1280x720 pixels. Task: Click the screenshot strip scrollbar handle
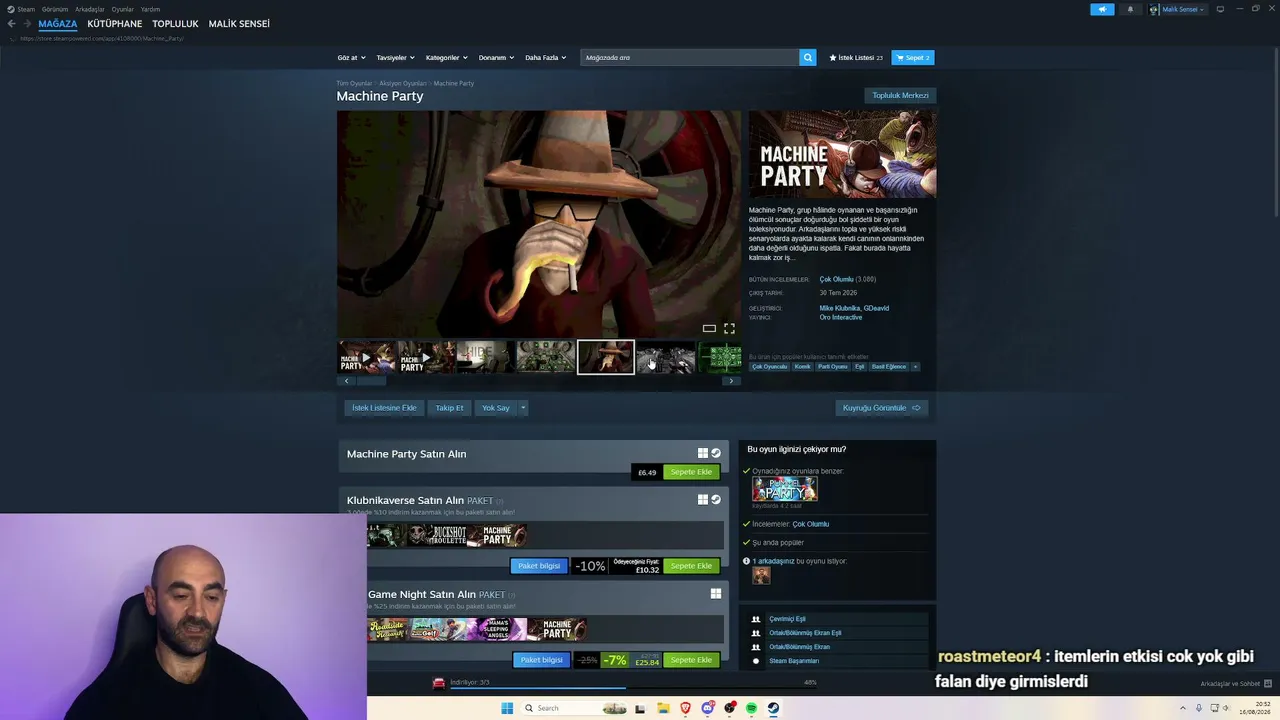tap(372, 381)
